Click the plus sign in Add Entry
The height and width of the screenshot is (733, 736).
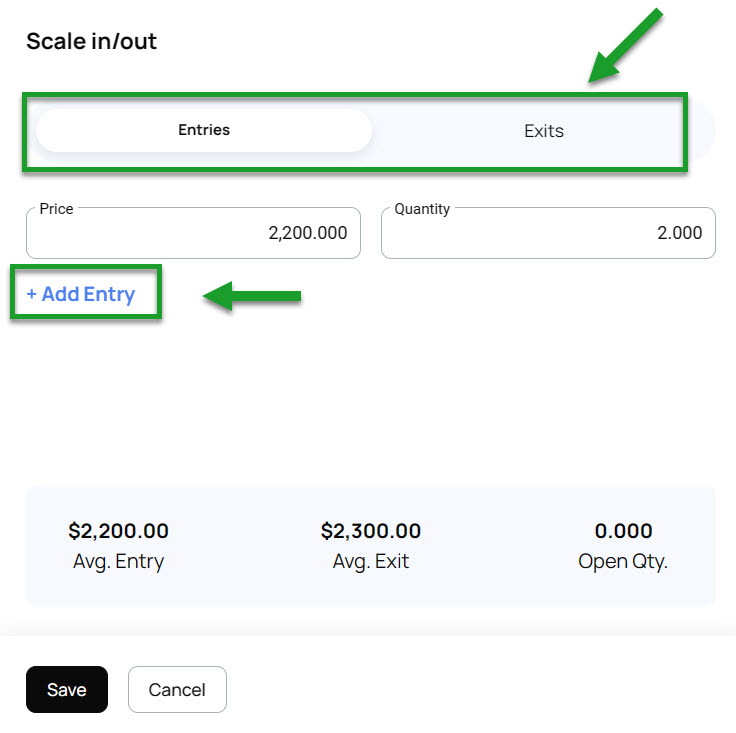pos(31,294)
